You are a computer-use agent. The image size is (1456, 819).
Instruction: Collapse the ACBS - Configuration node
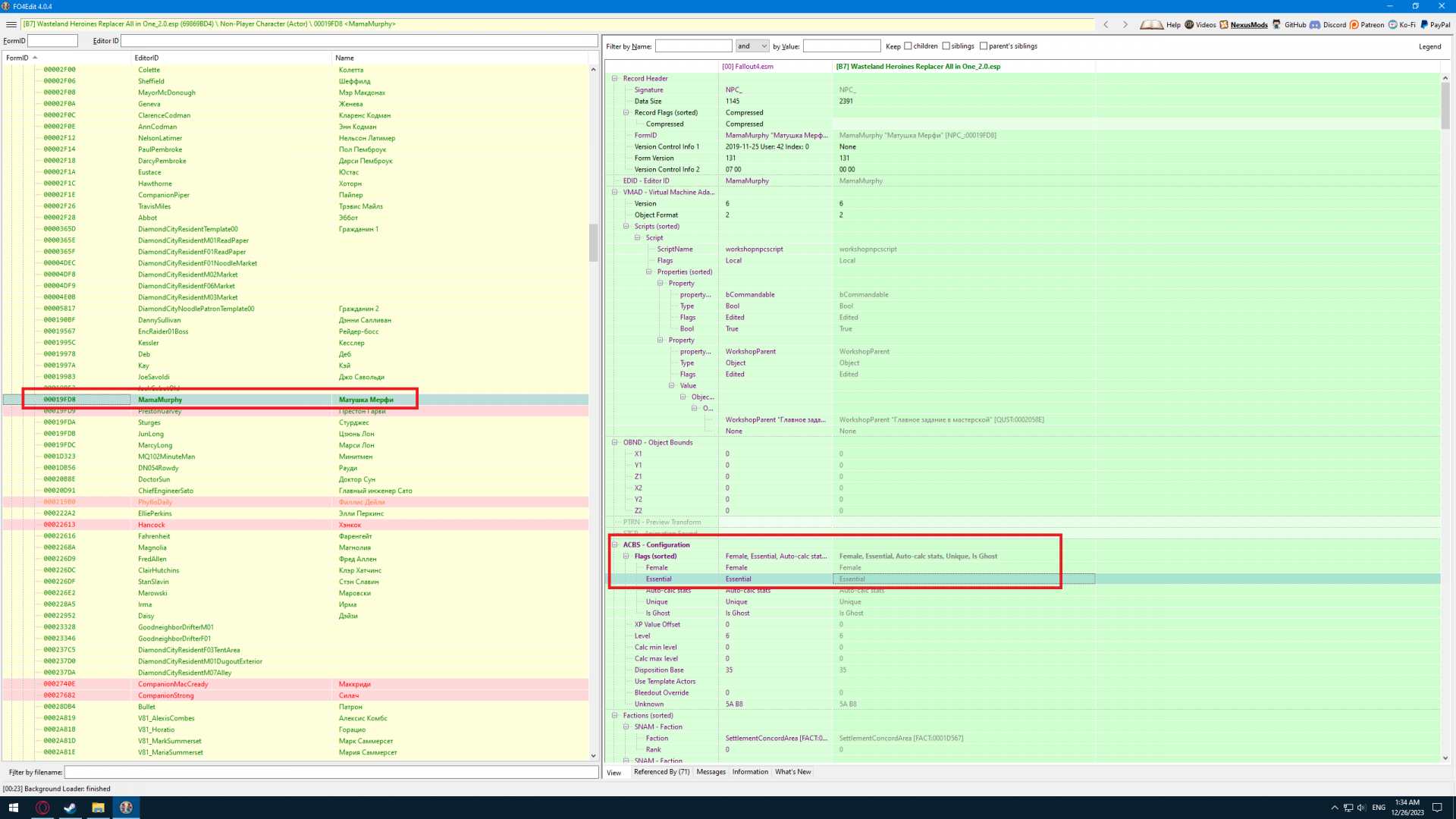pos(615,544)
